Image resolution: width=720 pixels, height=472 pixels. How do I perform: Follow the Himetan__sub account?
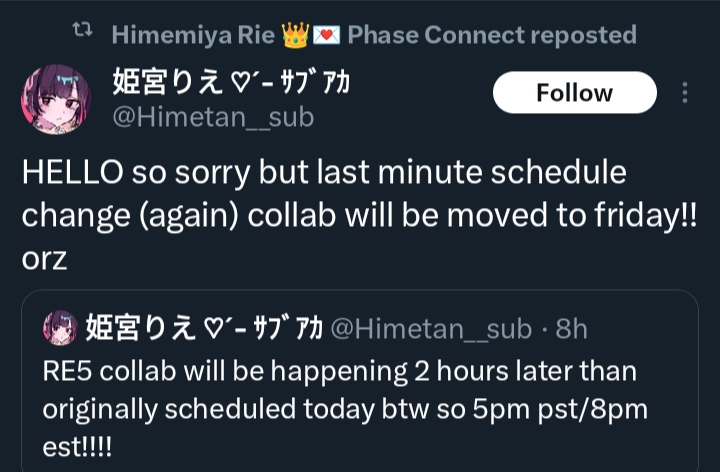pyautogui.click(x=574, y=92)
